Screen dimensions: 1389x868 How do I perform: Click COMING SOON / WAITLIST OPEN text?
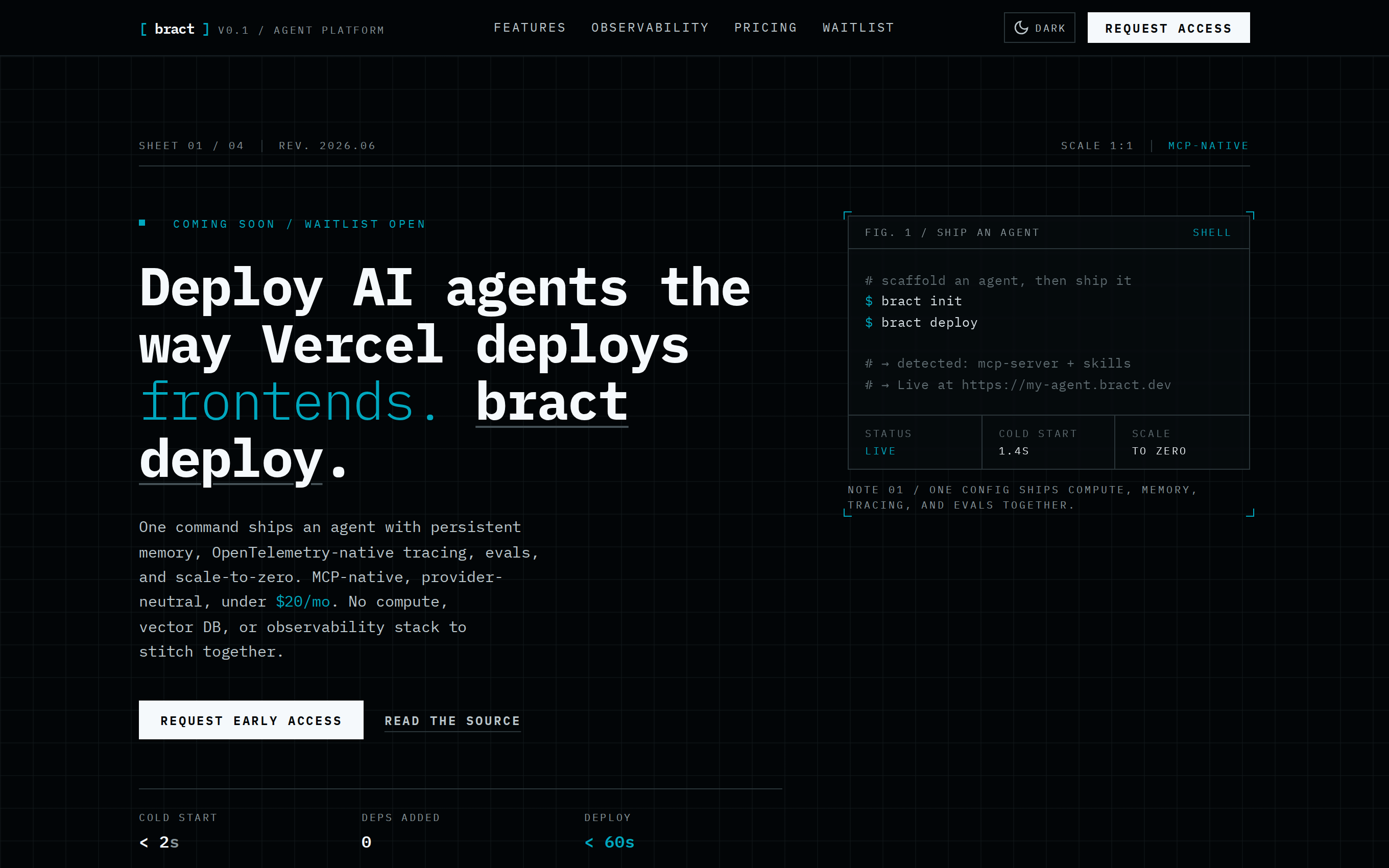point(300,225)
